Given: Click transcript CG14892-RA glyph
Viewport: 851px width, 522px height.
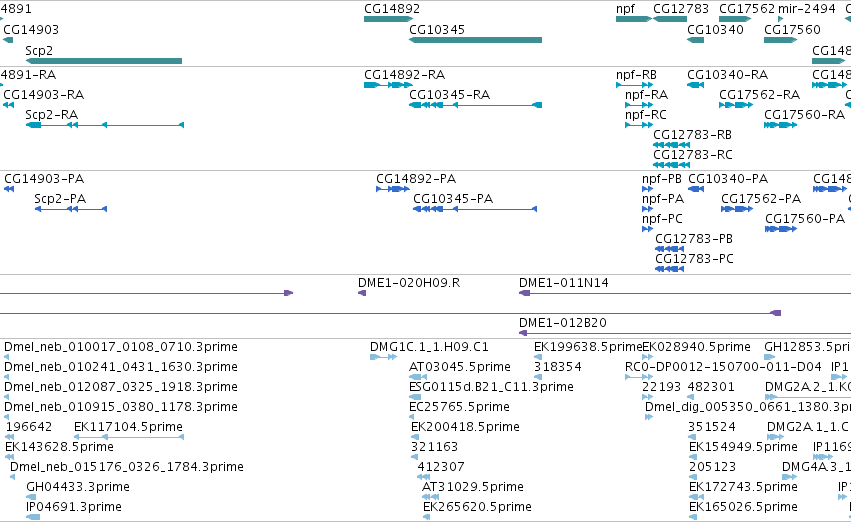Looking at the screenshot, I should tap(389, 85).
